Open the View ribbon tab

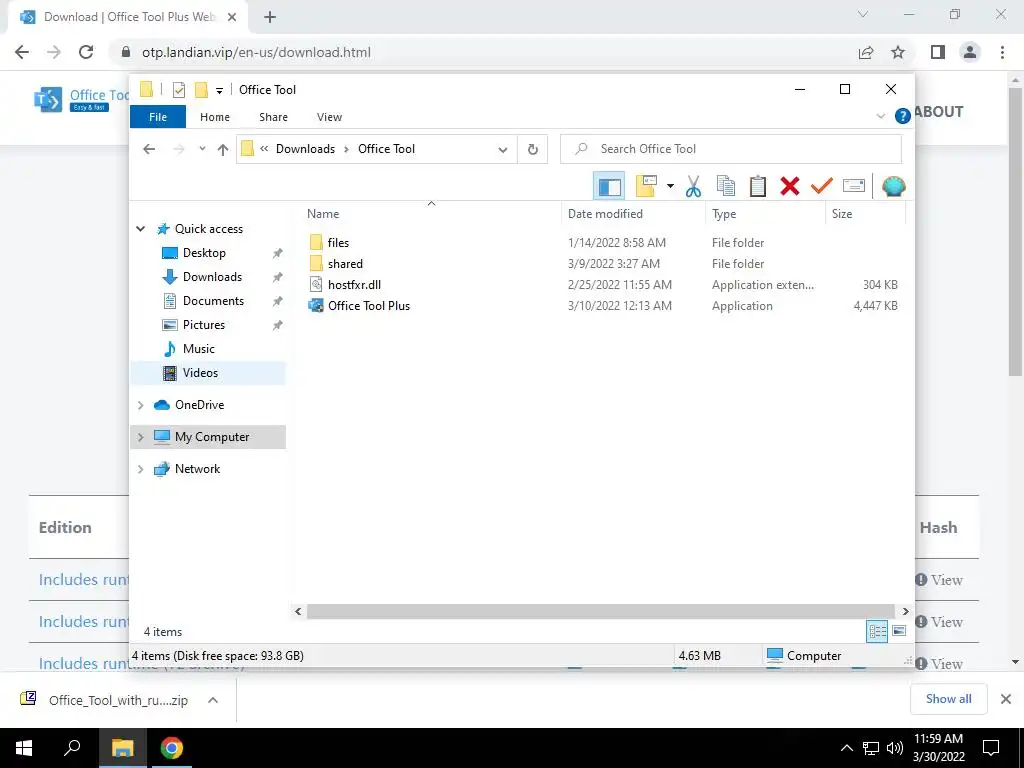(x=329, y=117)
